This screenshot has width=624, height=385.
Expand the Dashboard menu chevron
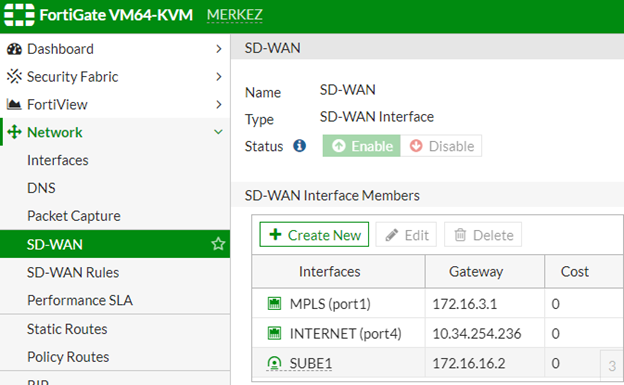point(218,49)
